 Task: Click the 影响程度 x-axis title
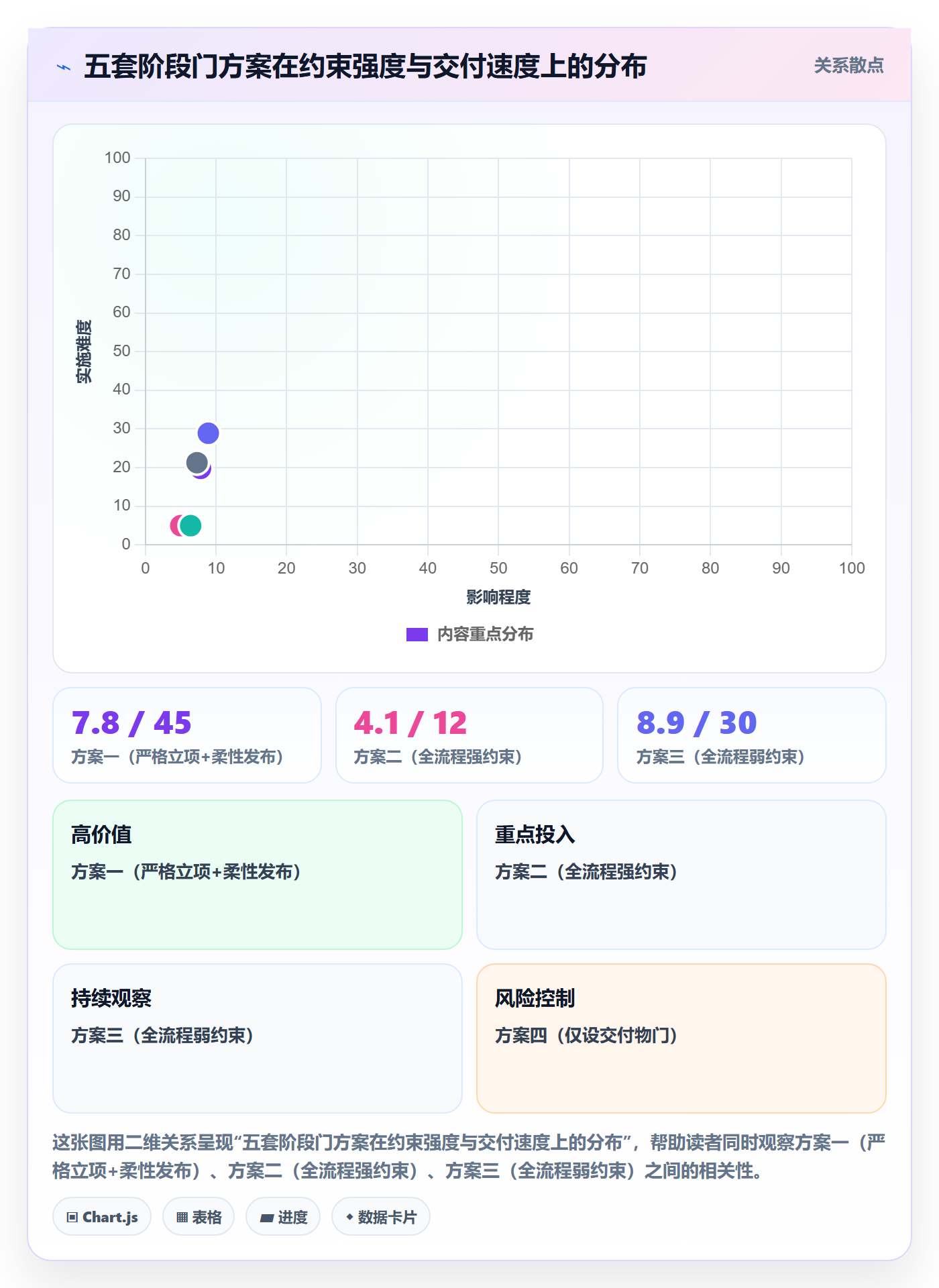(x=498, y=597)
